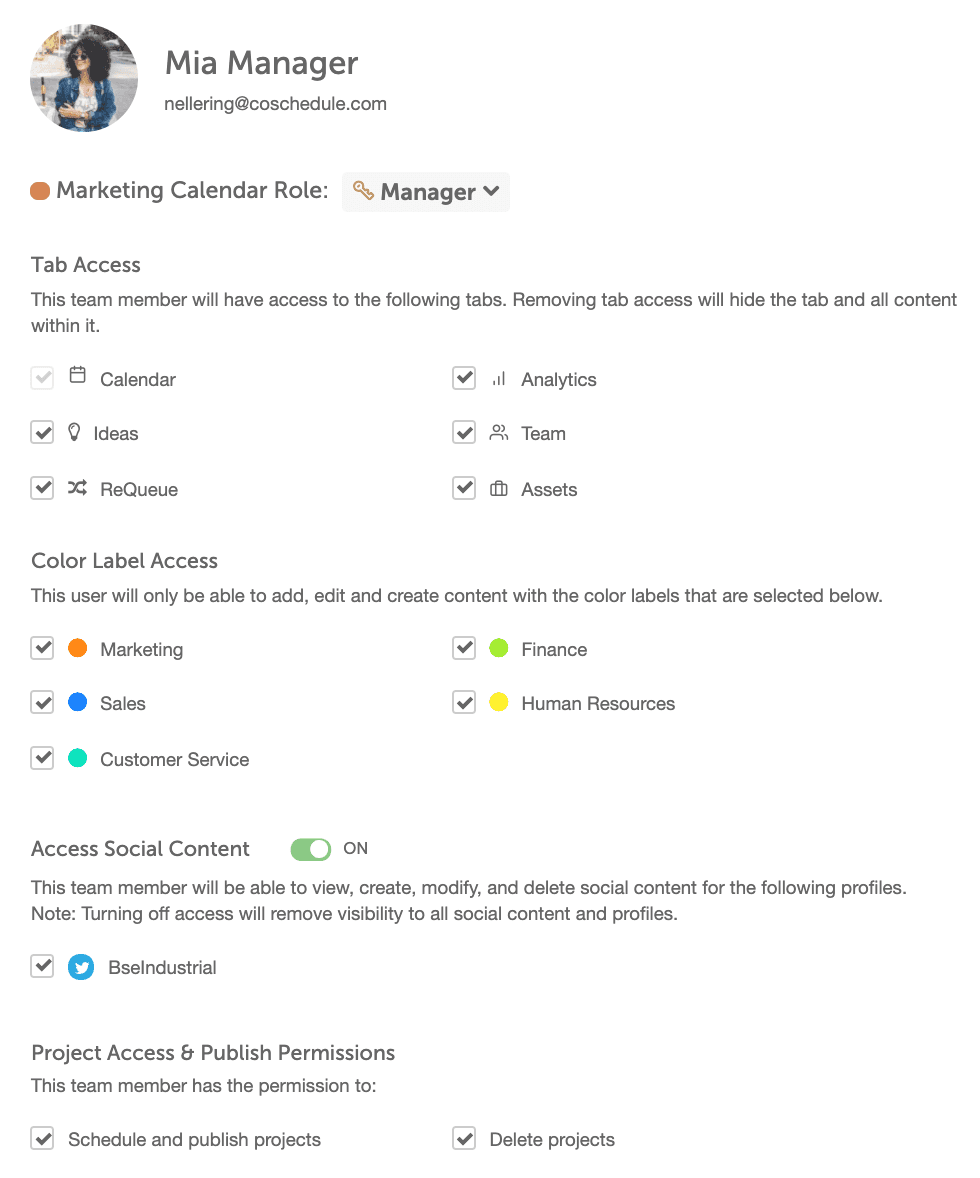Turn off Access Social Content switch
980x1178 pixels.
click(310, 849)
